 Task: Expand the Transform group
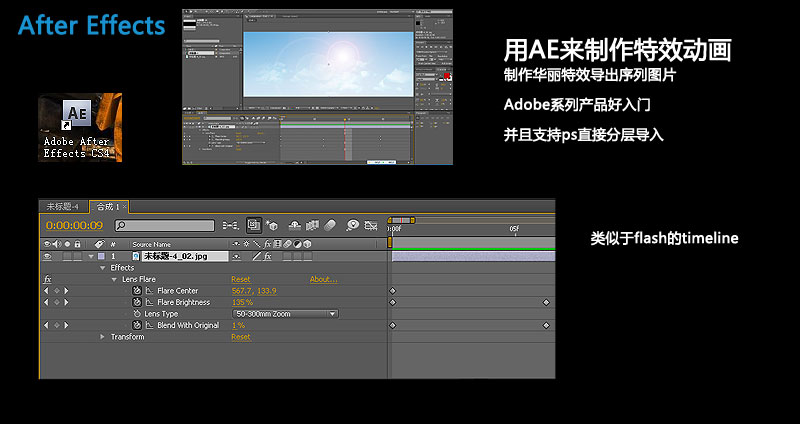click(x=103, y=337)
